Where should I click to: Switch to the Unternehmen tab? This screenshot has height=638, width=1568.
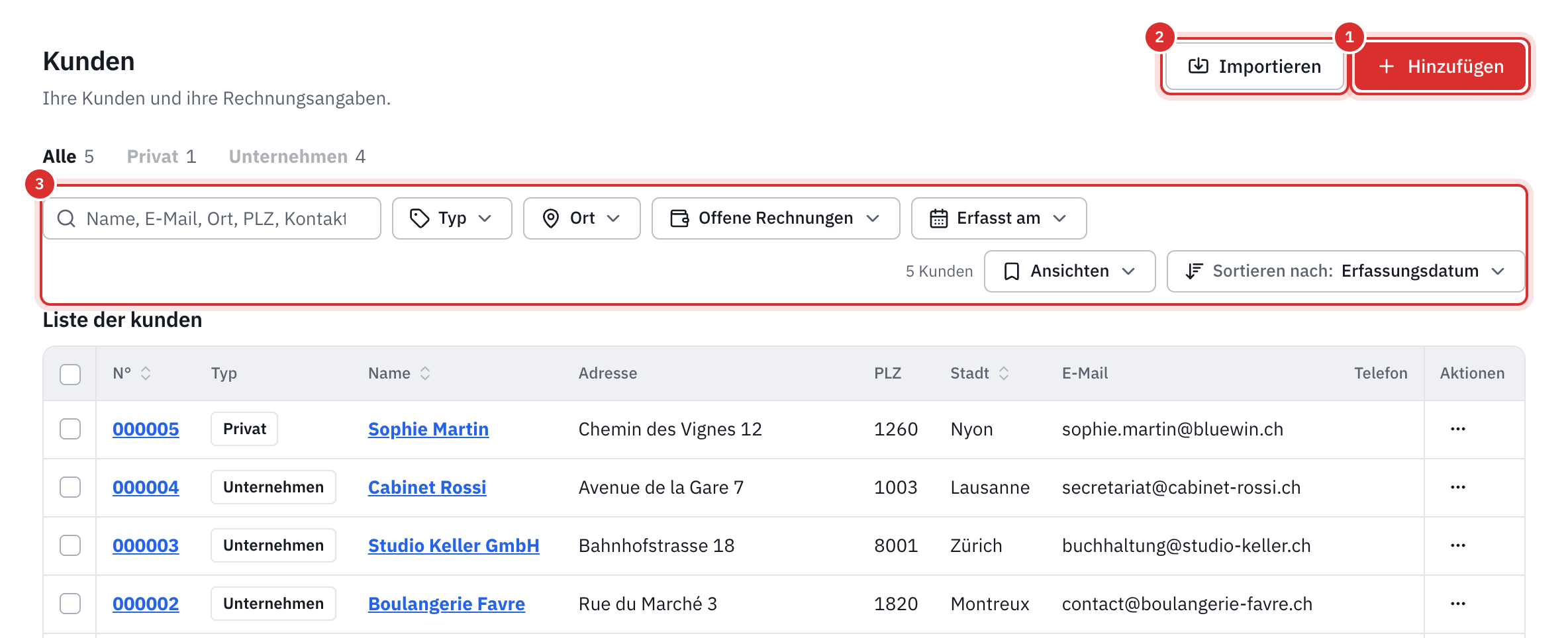pyautogui.click(x=297, y=157)
